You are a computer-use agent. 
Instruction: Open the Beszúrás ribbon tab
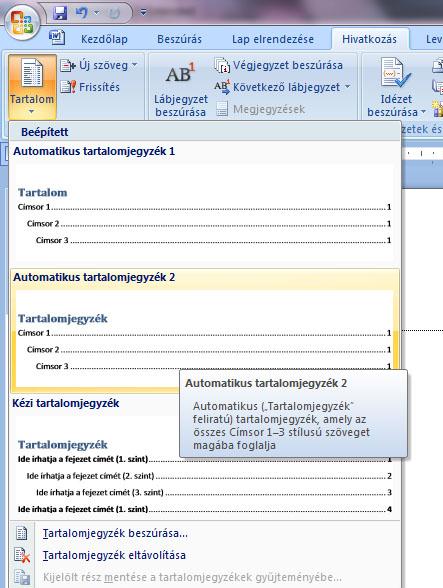[x=179, y=39]
